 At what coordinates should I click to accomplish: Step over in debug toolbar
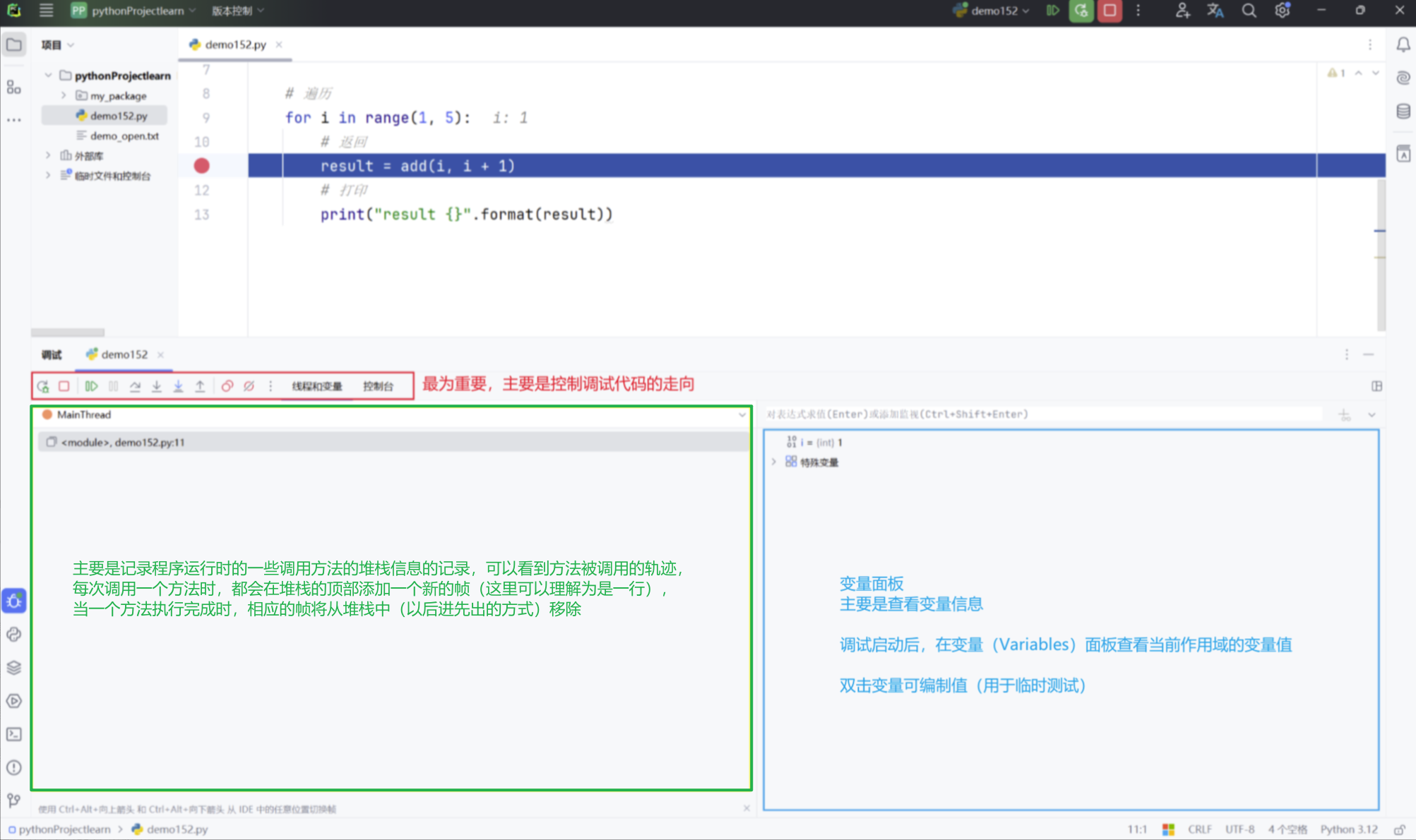(135, 386)
